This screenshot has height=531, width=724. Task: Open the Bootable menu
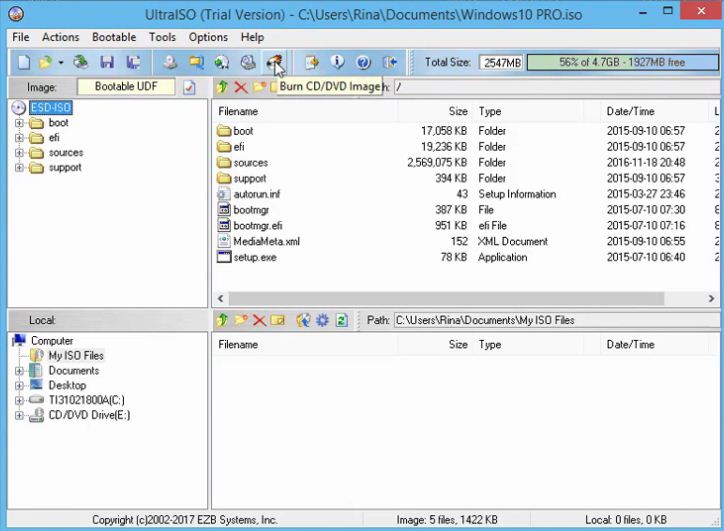tap(114, 37)
